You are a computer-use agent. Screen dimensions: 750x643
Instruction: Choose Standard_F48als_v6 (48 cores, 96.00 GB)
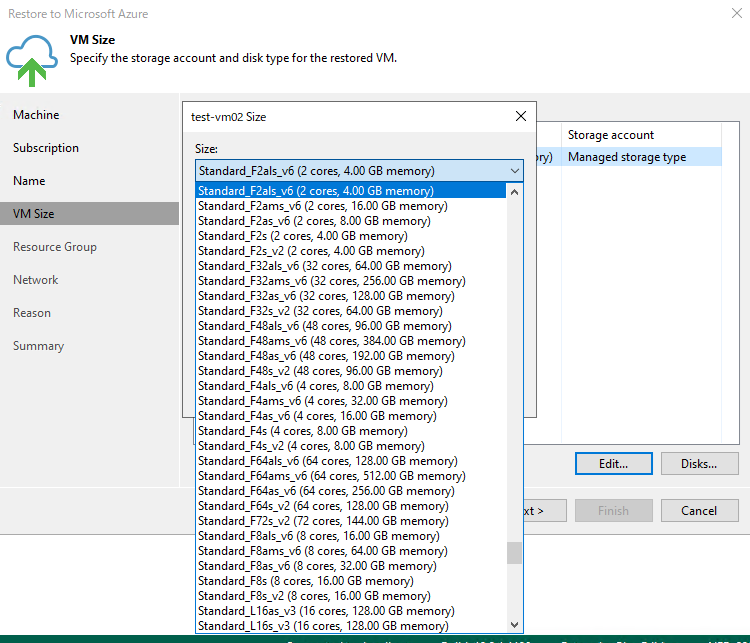tap(351, 326)
